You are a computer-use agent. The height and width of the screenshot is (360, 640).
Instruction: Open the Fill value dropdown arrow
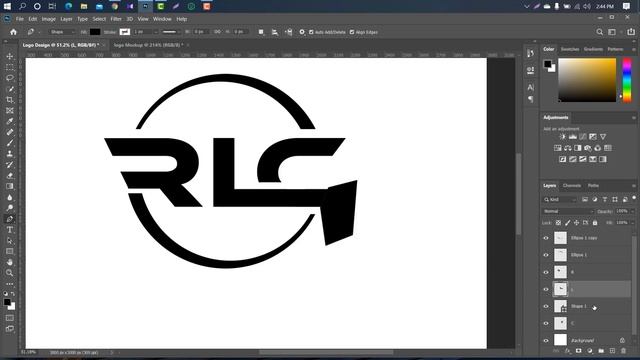tap(633, 223)
